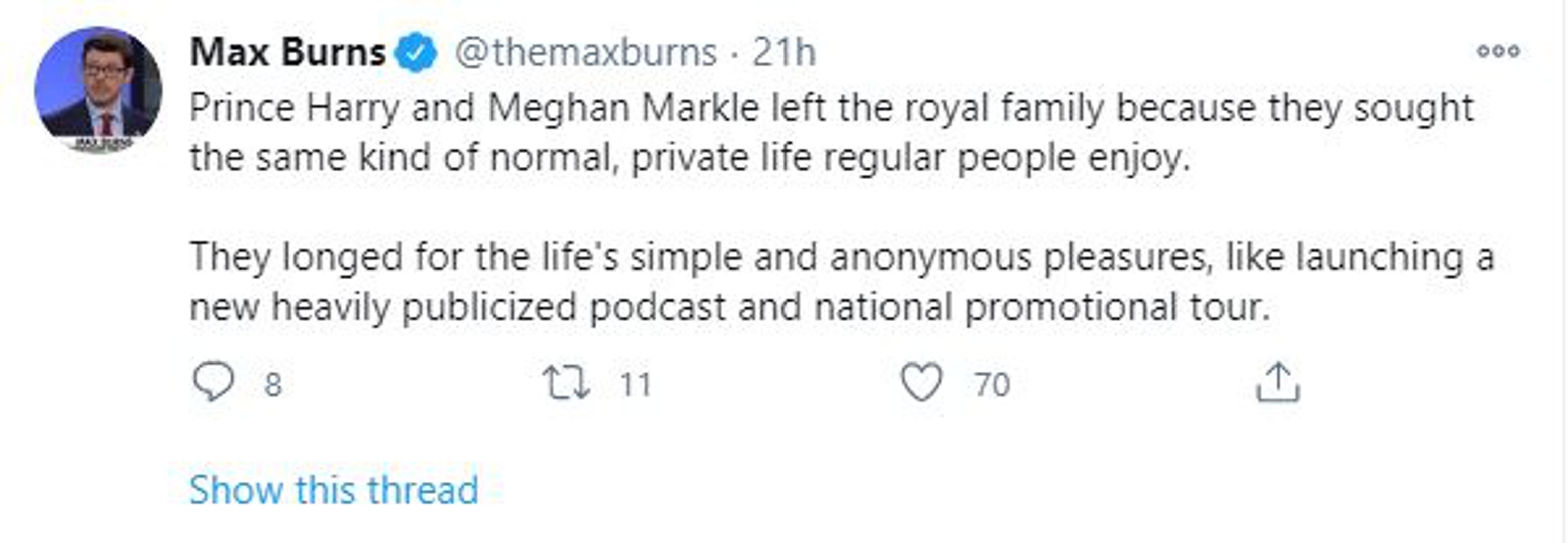
Task: Expand thread via Show this thread
Action: tap(334, 489)
